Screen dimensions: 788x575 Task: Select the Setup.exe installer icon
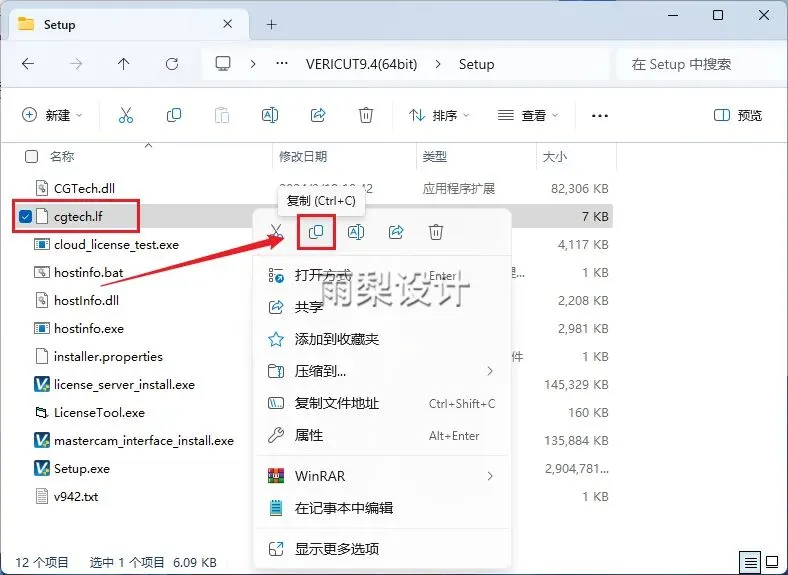42,468
